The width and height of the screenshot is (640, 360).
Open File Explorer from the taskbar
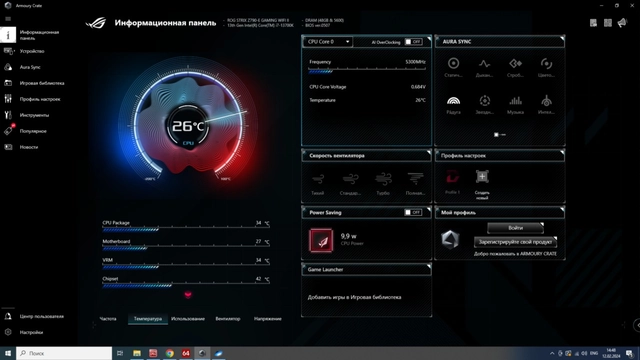[x=137, y=353]
